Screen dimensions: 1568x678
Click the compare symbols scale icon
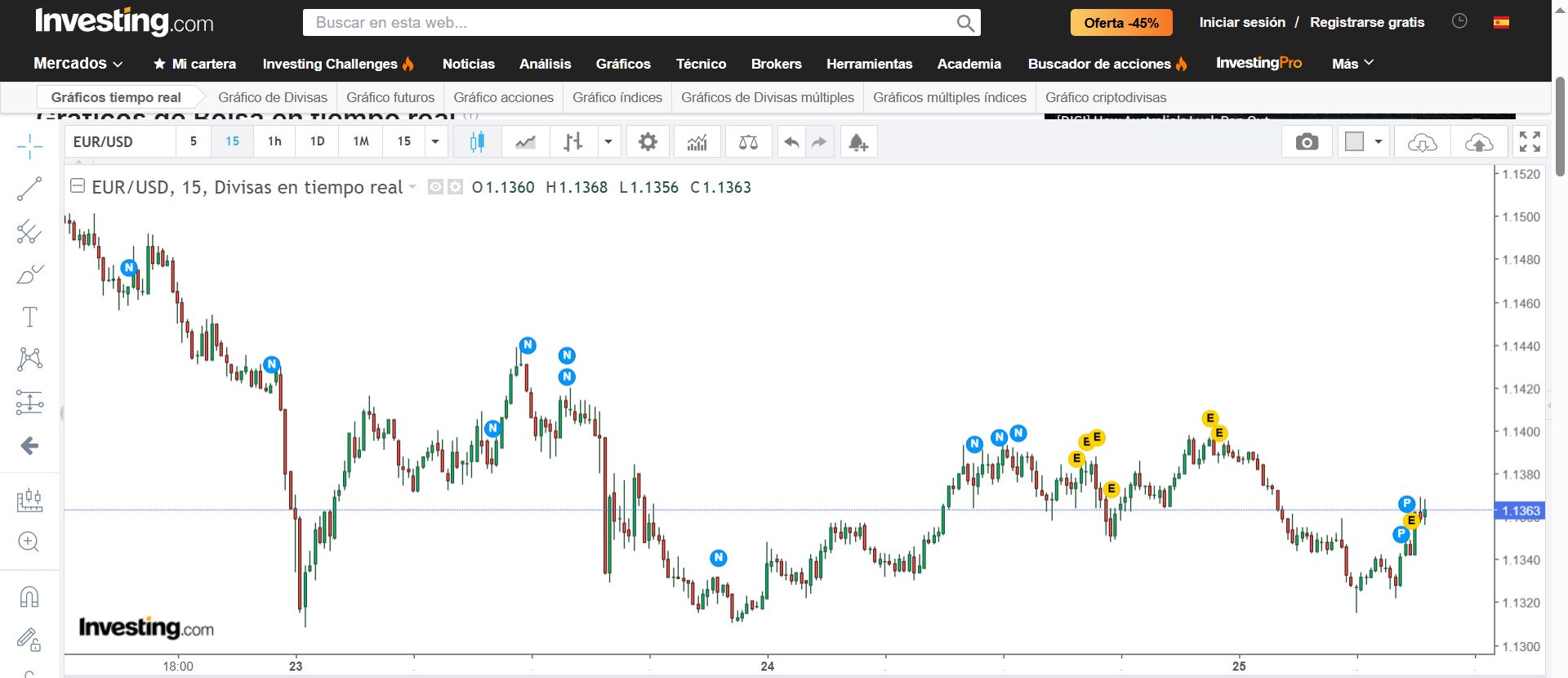(748, 142)
